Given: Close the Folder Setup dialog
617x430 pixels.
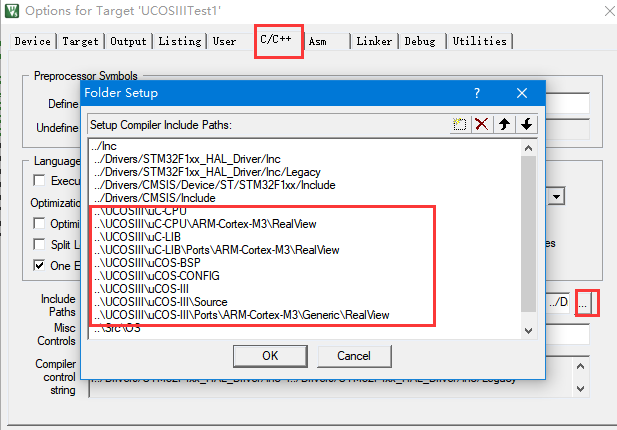Looking at the screenshot, I should click(x=522, y=93).
